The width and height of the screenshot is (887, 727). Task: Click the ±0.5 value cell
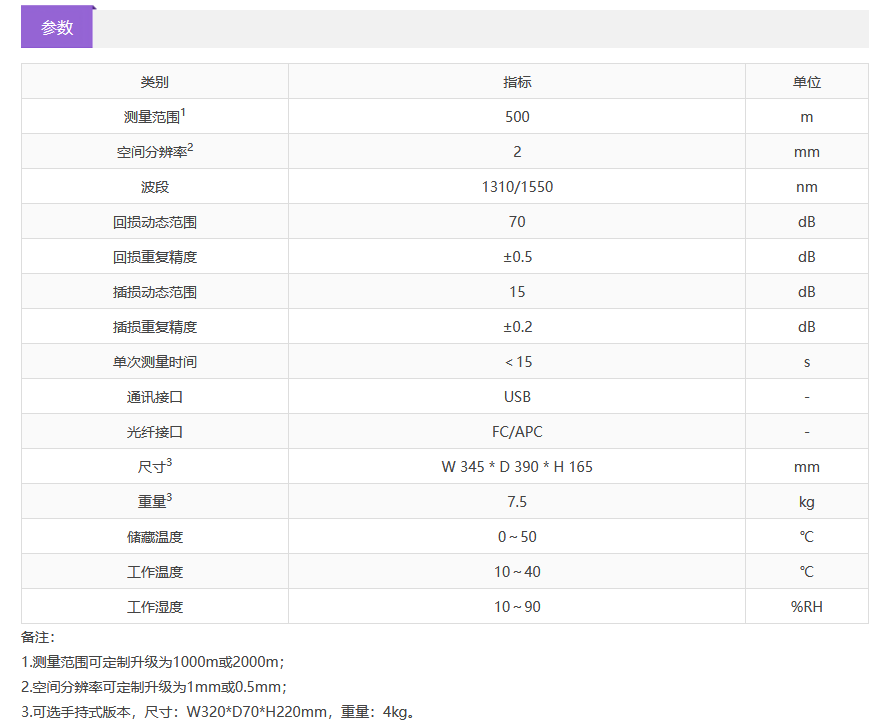517,257
